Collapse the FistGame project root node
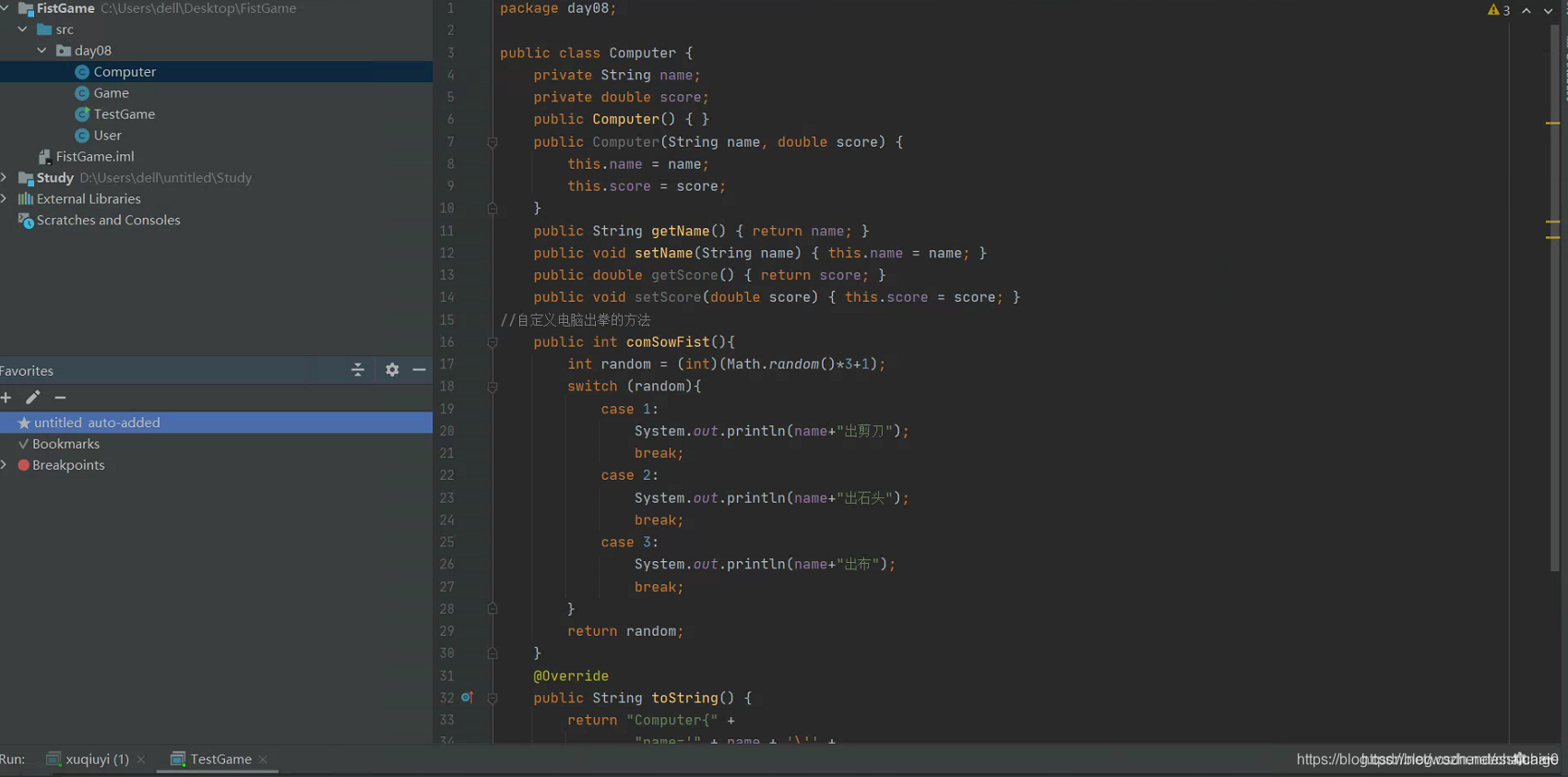1568x777 pixels. 5,8
